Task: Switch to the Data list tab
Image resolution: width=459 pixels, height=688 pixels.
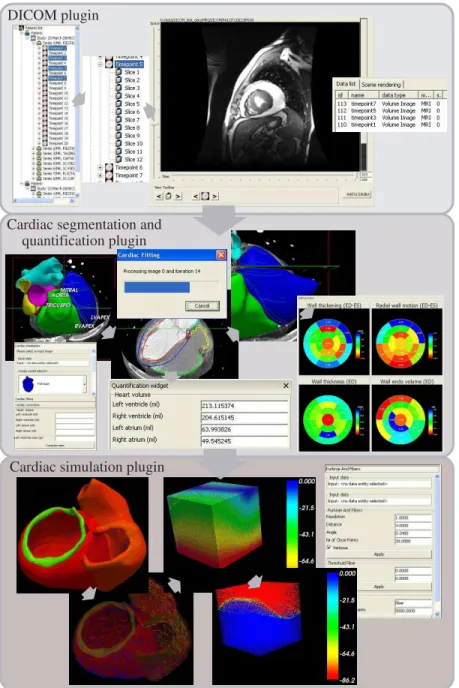Action: click(x=346, y=84)
